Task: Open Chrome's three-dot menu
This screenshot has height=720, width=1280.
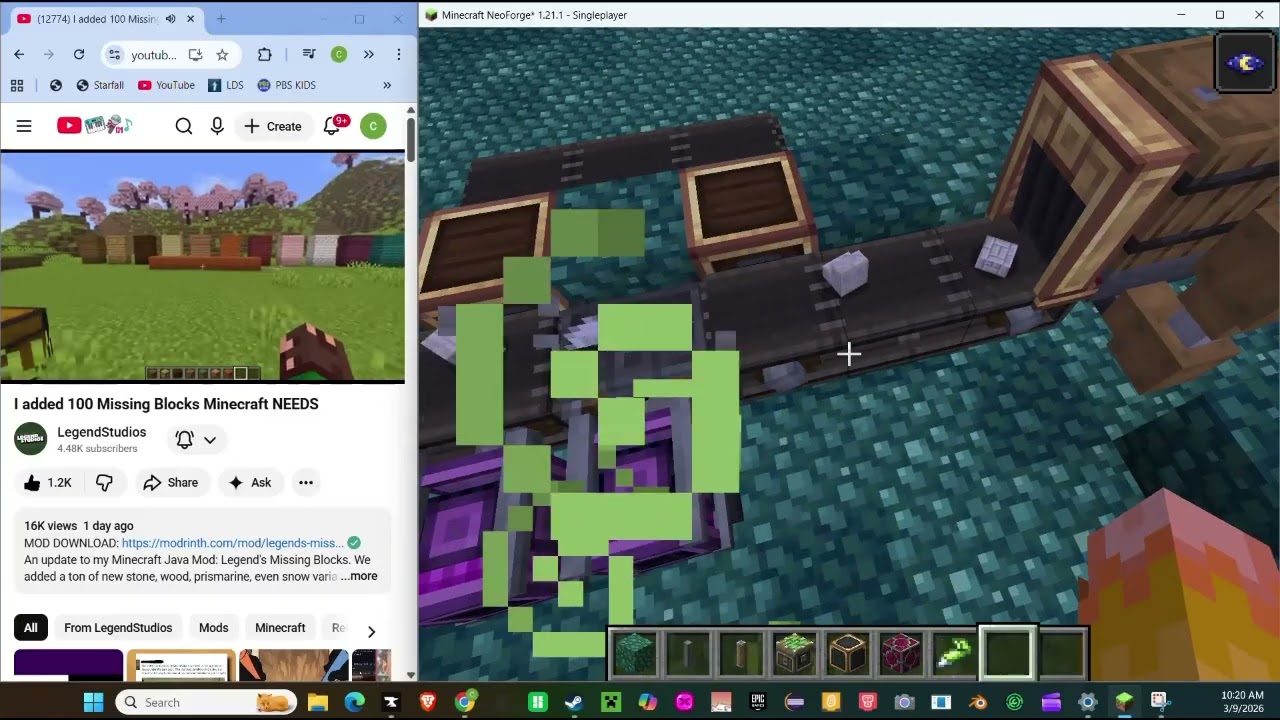Action: tap(399, 55)
